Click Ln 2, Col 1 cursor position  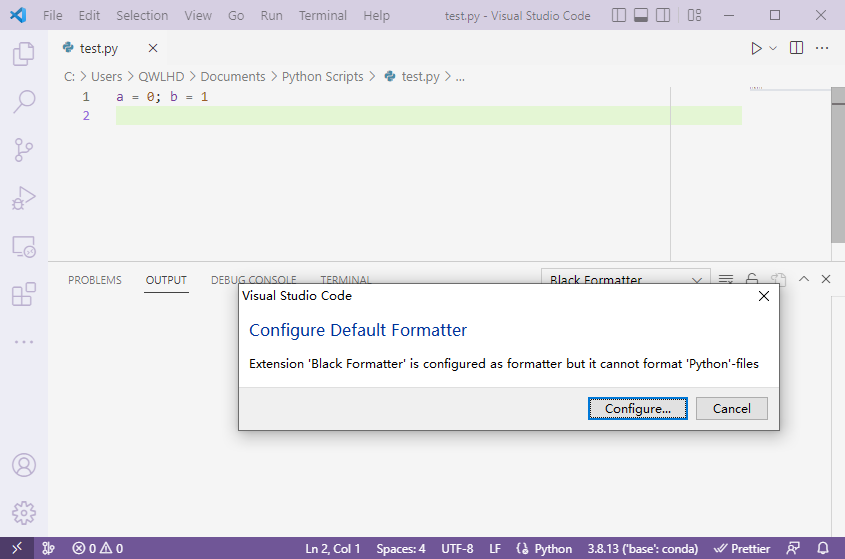(x=333, y=548)
